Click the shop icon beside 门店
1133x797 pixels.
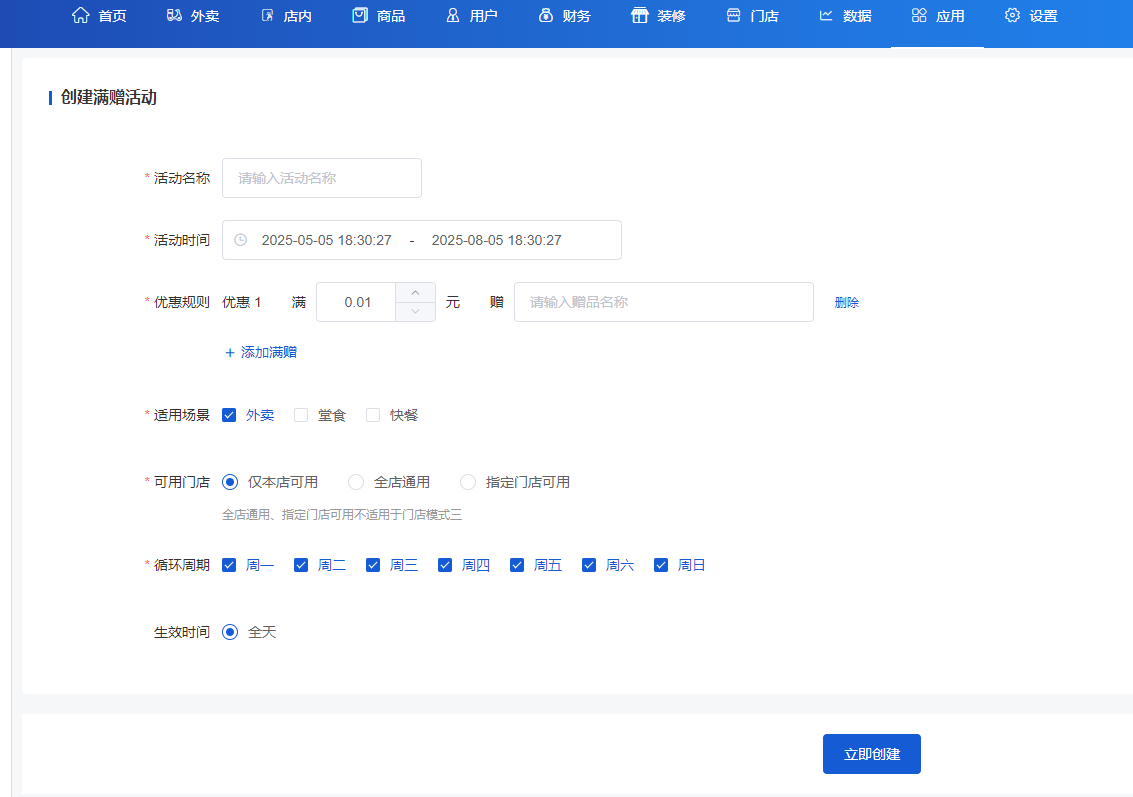tap(733, 15)
